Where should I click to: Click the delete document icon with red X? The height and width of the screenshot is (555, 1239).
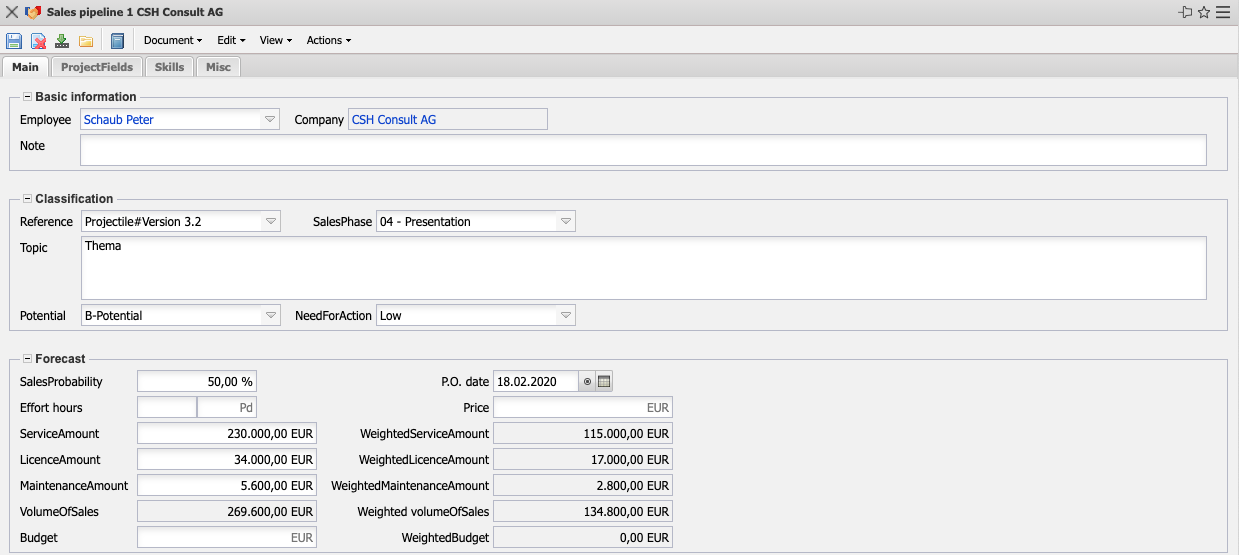(38, 41)
